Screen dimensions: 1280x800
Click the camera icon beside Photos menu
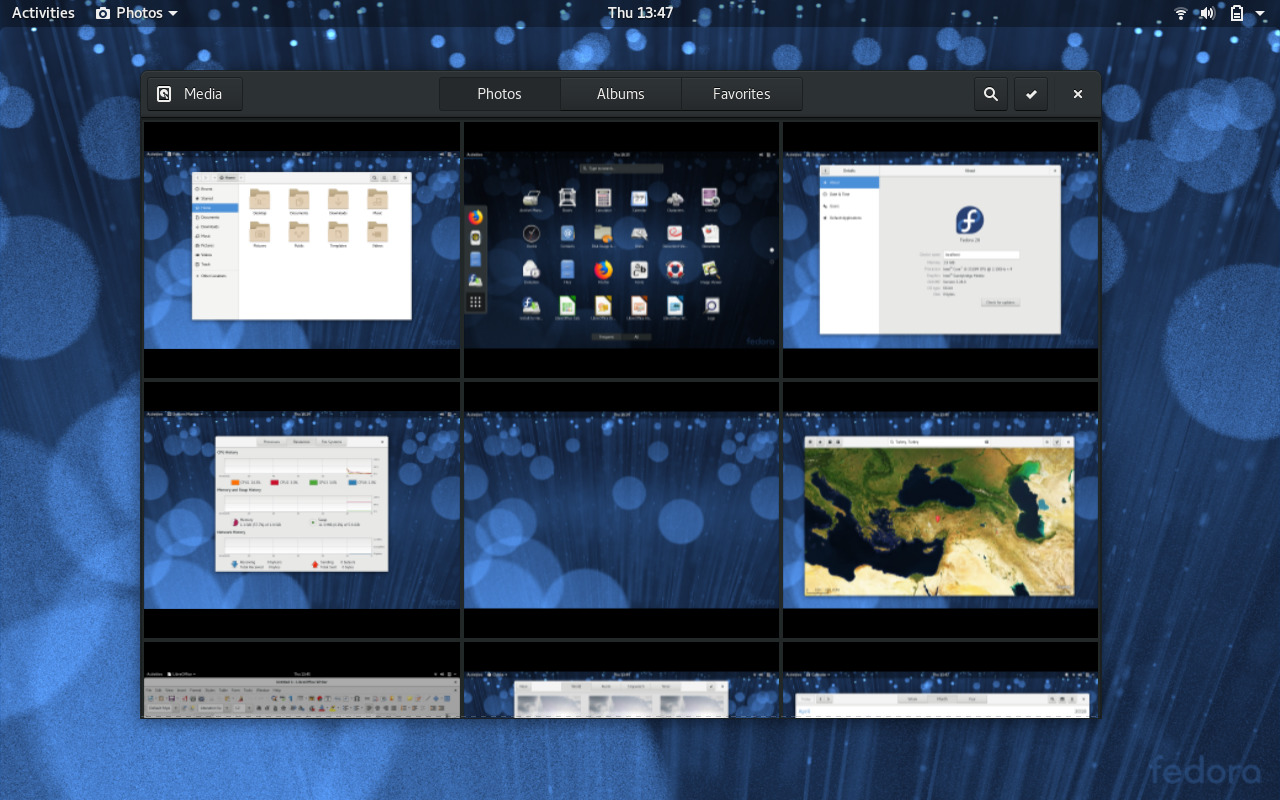[103, 13]
